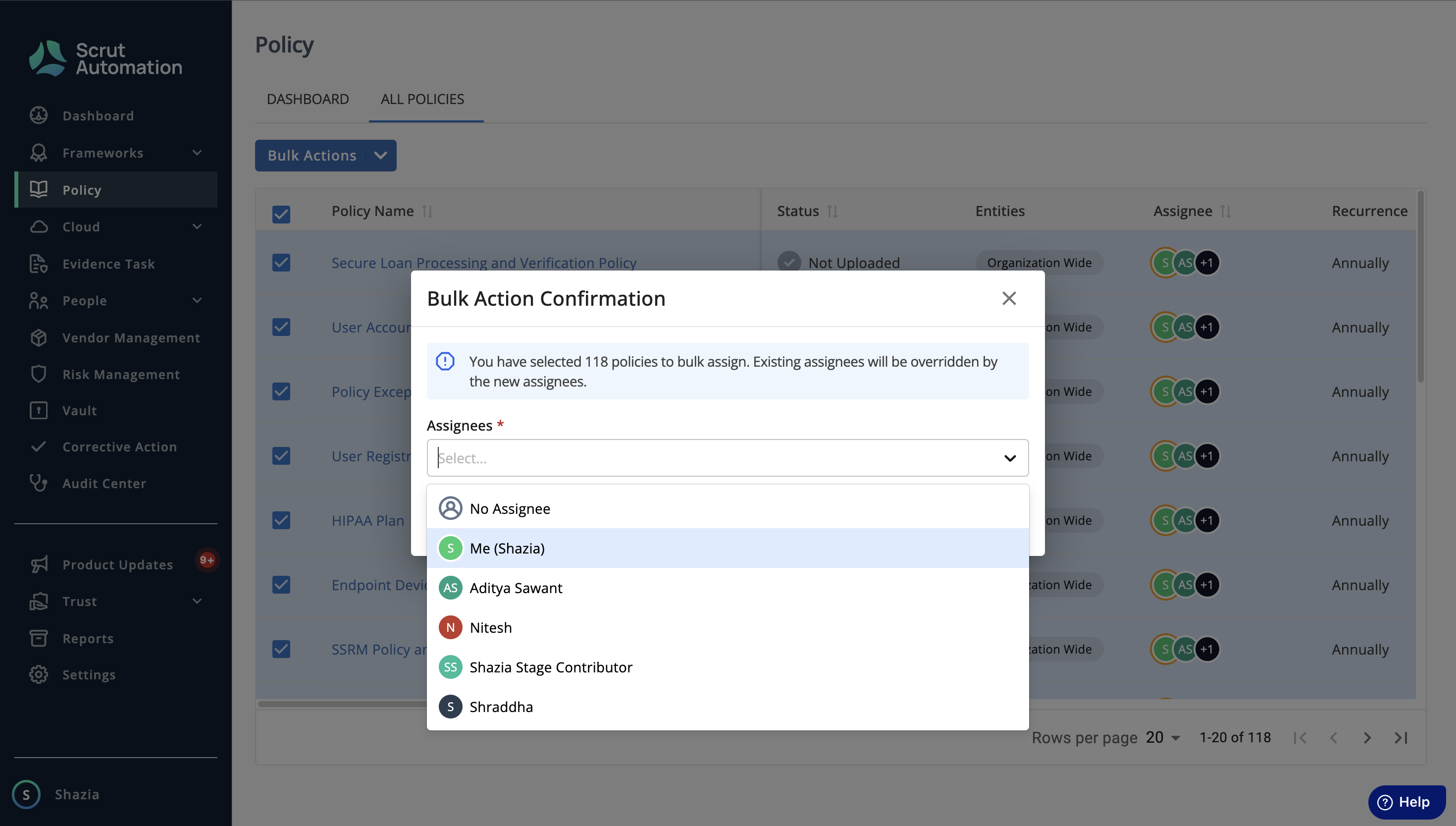Click the Product Updates megaphone icon
The height and width of the screenshot is (826, 1456).
pyautogui.click(x=39, y=564)
